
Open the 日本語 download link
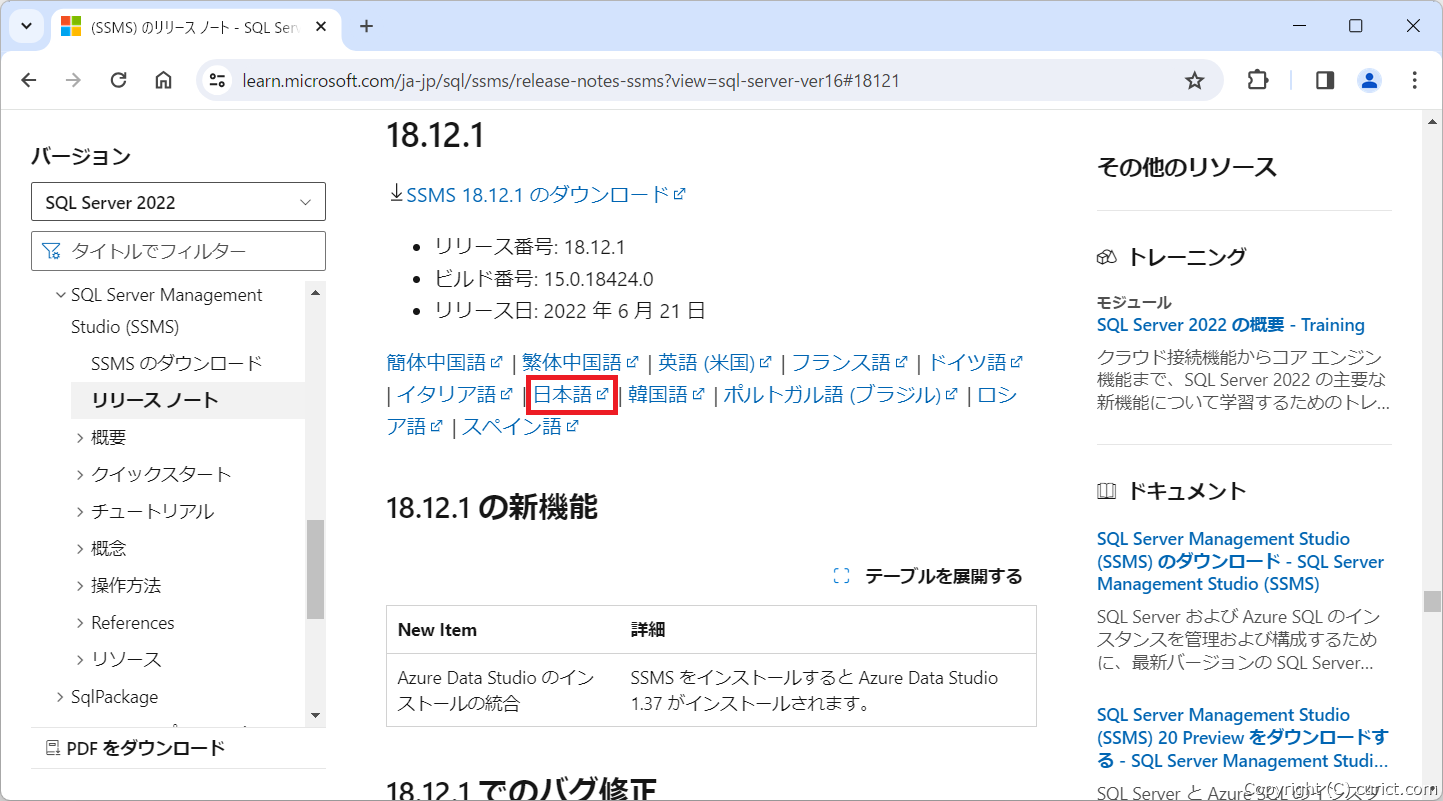571,394
